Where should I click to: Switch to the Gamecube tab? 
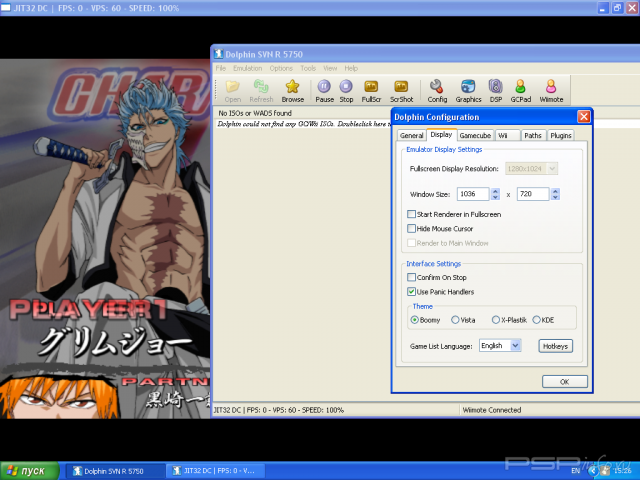click(x=475, y=135)
